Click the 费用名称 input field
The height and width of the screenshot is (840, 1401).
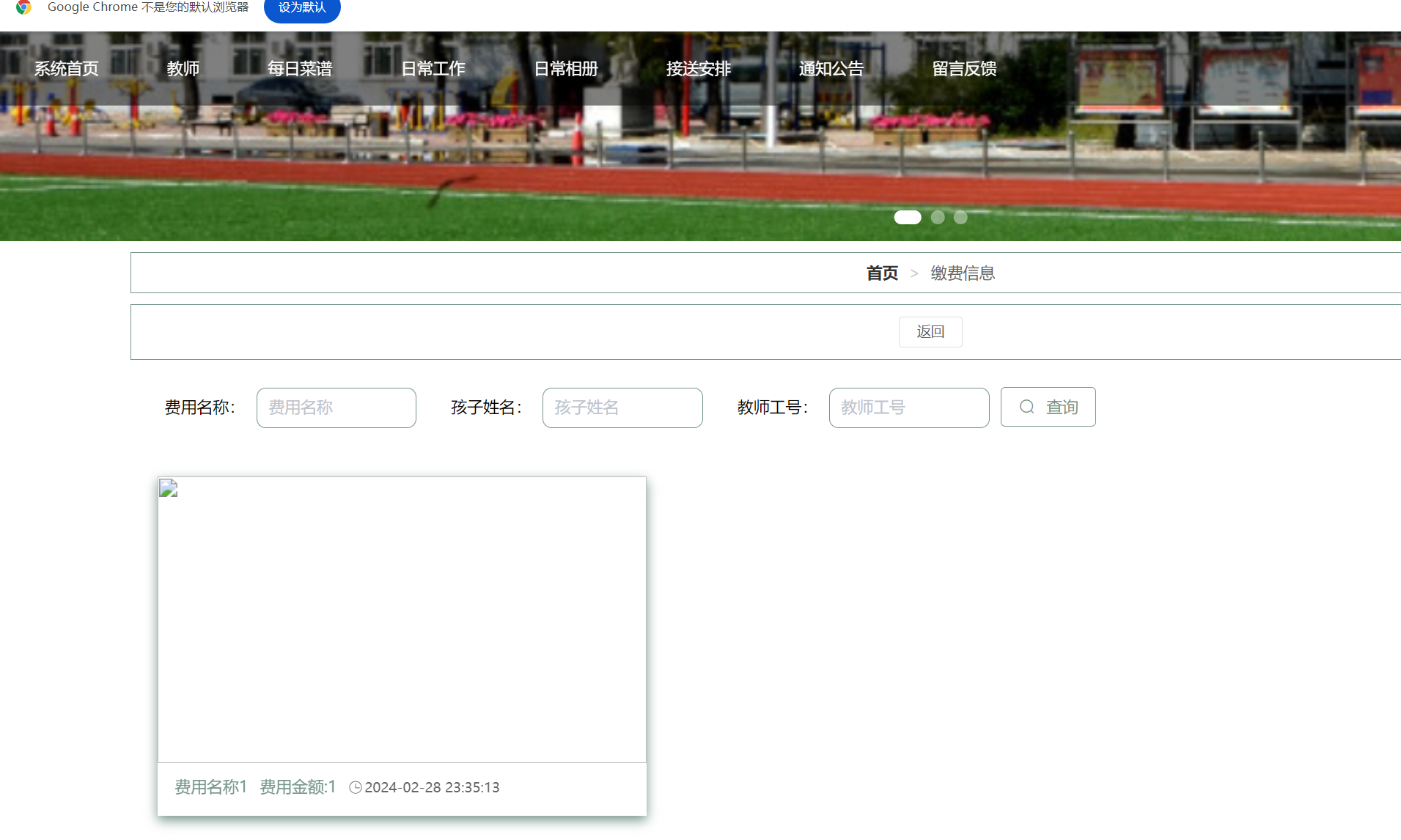point(336,408)
